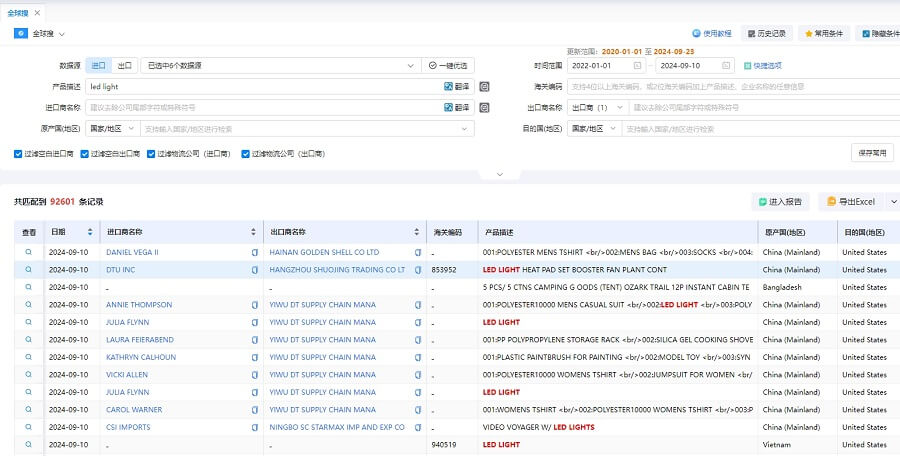Click 保存常用 button
This screenshot has height=456, width=900.
[x=872, y=153]
